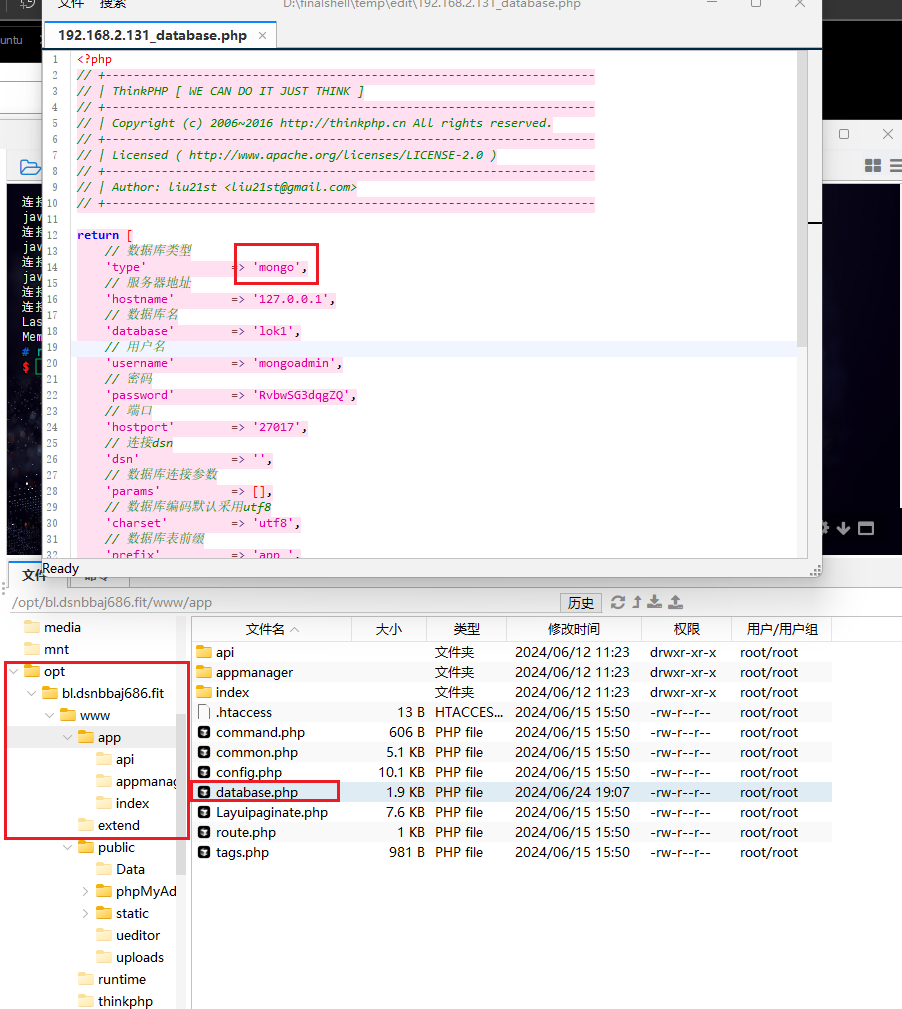902x1009 pixels.
Task: Open the 历史 history button
Action: pyautogui.click(x=580, y=603)
